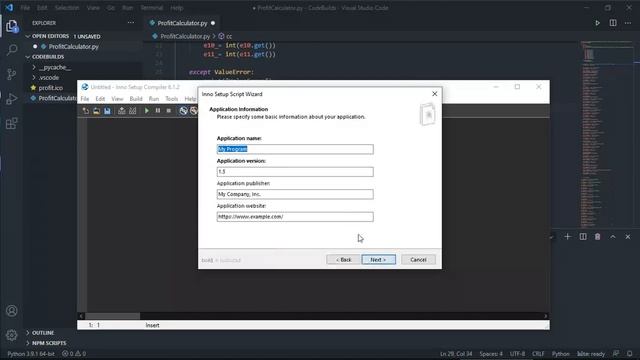This screenshot has width=640, height=360.
Task: Split the VS Code editor right
Action: 613,23
